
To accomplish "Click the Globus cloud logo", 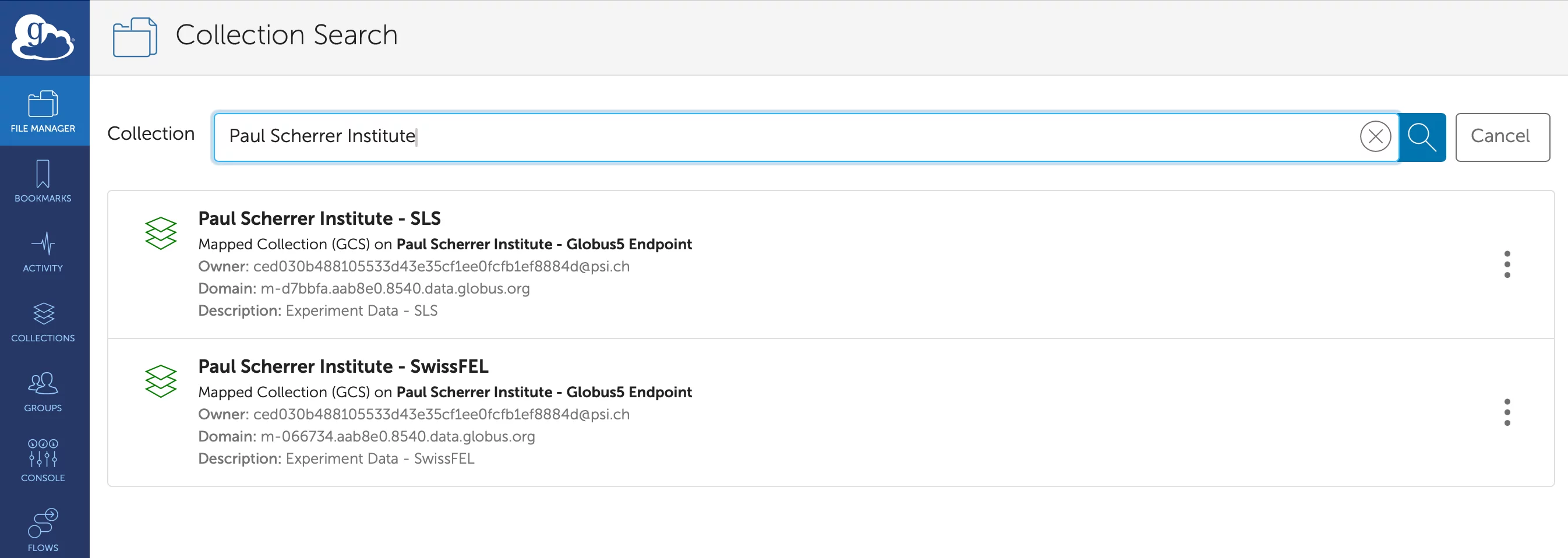I will click(43, 38).
